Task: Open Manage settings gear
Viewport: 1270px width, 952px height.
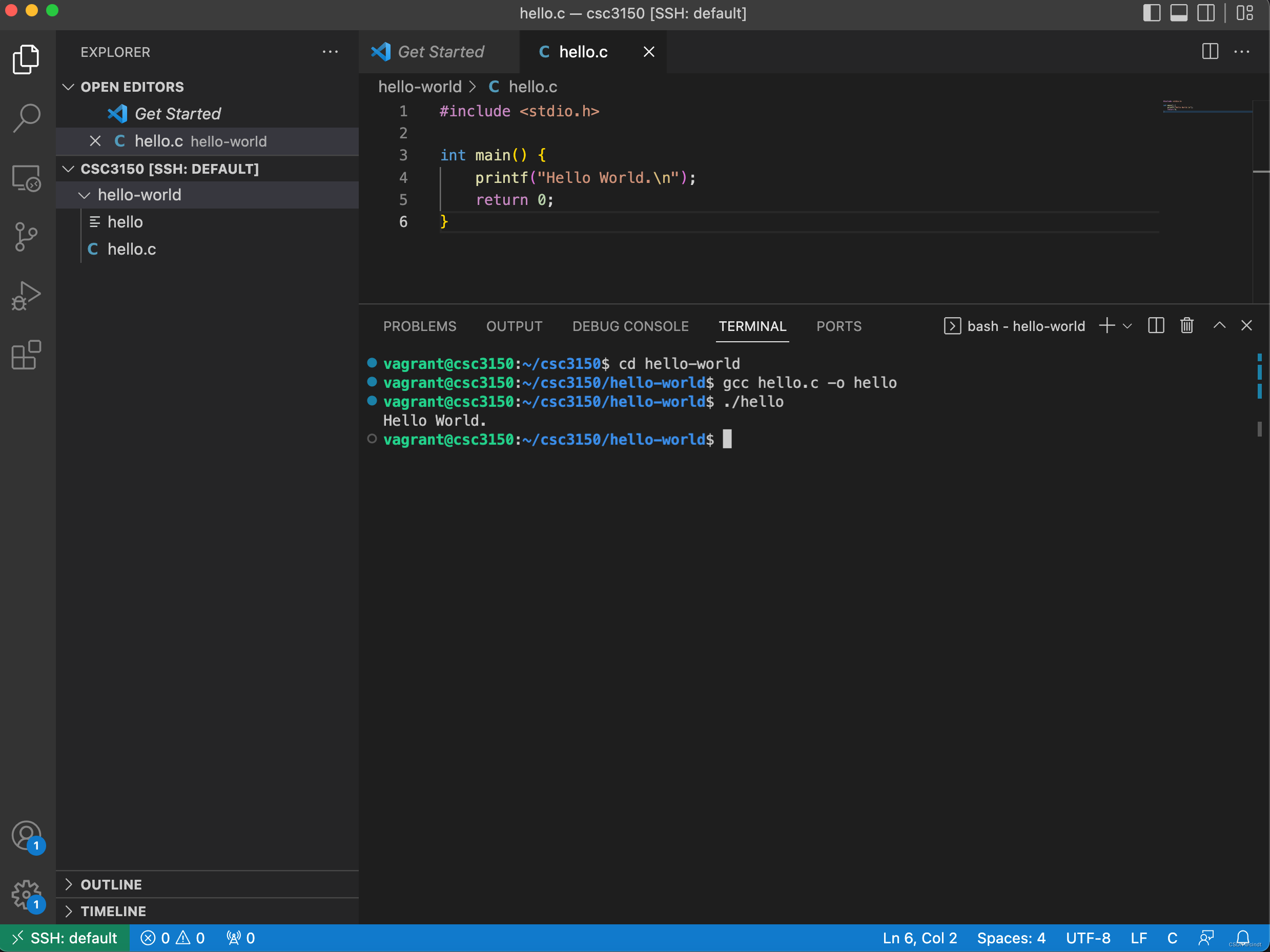Action: point(27,894)
